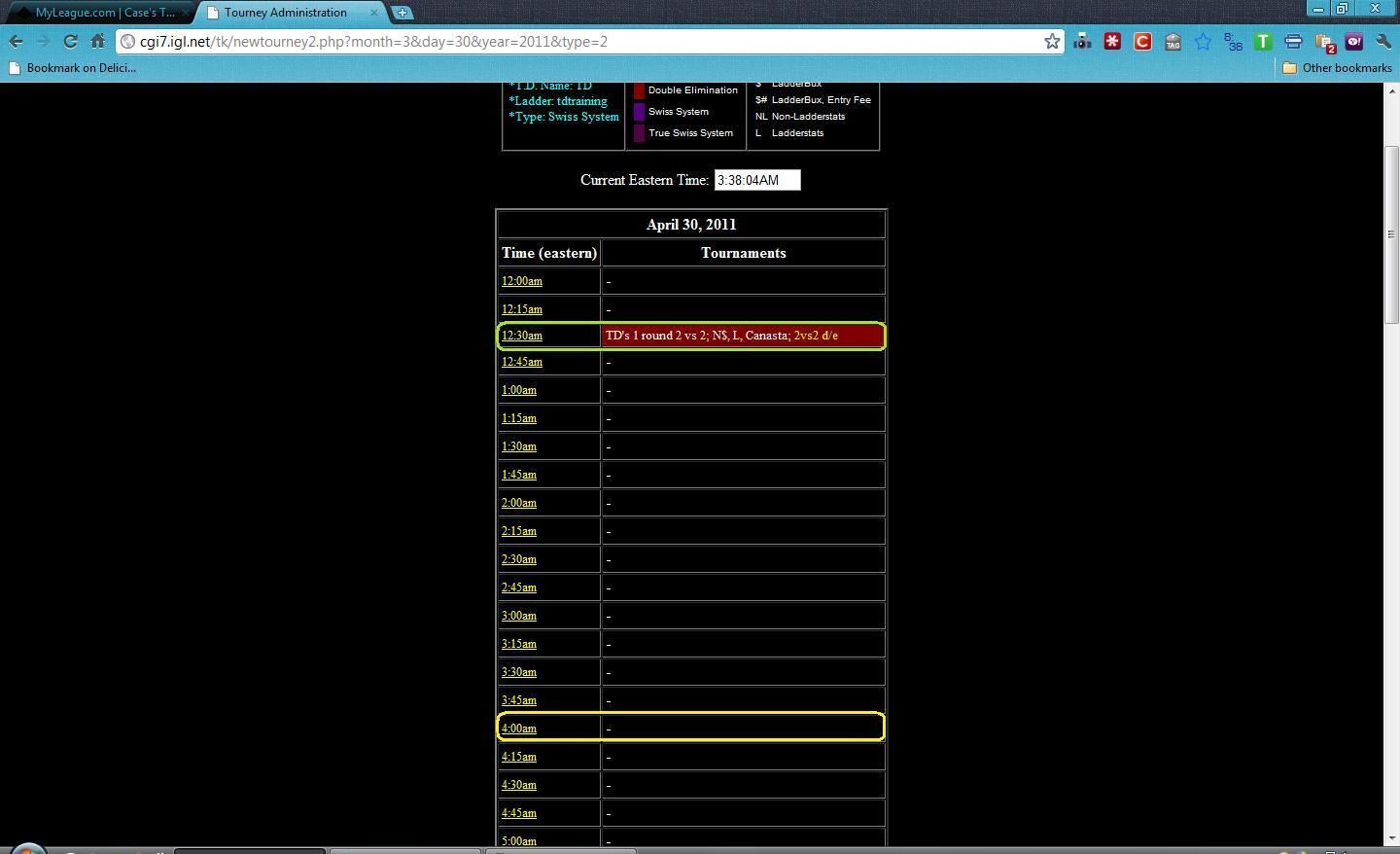The height and width of the screenshot is (854, 1400).
Task: Click the LastPass red asterisk extension icon
Action: point(1112,41)
